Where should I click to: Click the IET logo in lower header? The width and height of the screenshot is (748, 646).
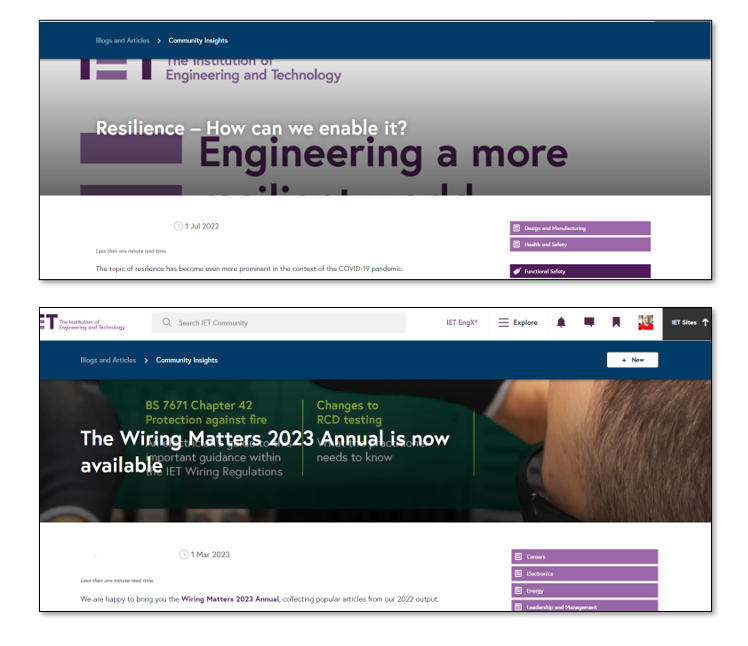point(83,323)
